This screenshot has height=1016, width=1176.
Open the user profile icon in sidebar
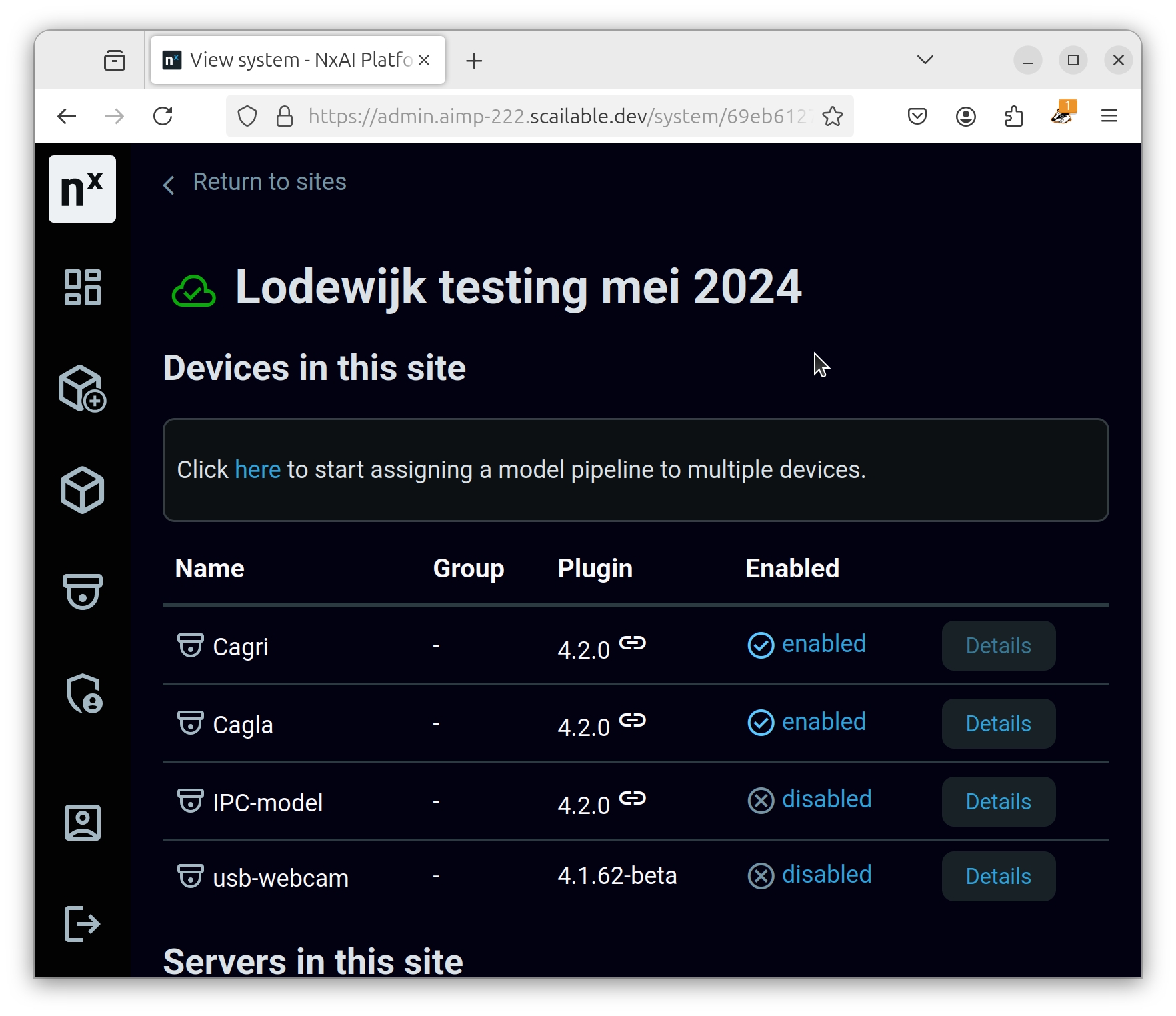(x=82, y=823)
